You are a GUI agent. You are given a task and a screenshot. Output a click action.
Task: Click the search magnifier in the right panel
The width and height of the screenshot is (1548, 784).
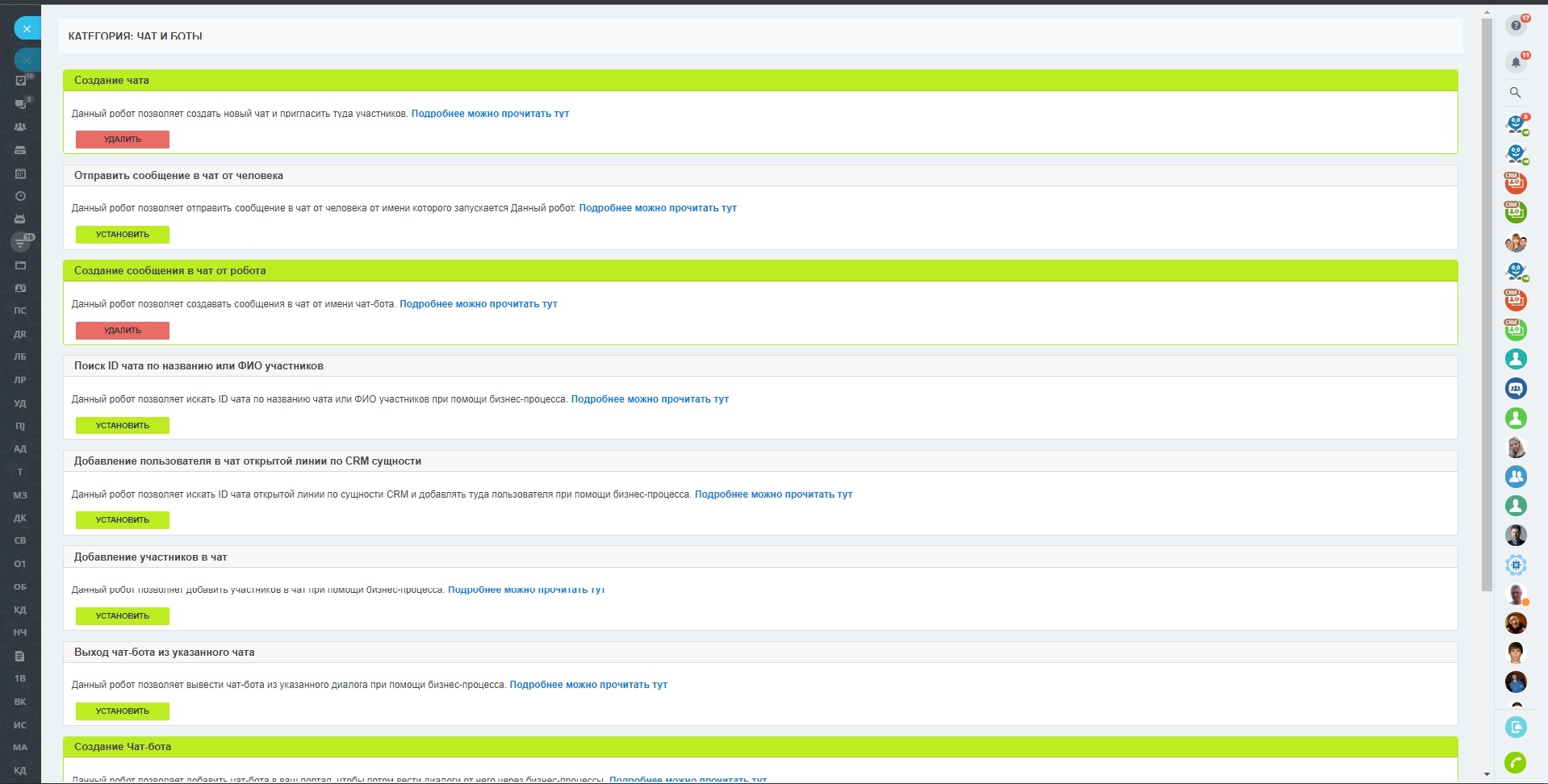pos(1516,93)
